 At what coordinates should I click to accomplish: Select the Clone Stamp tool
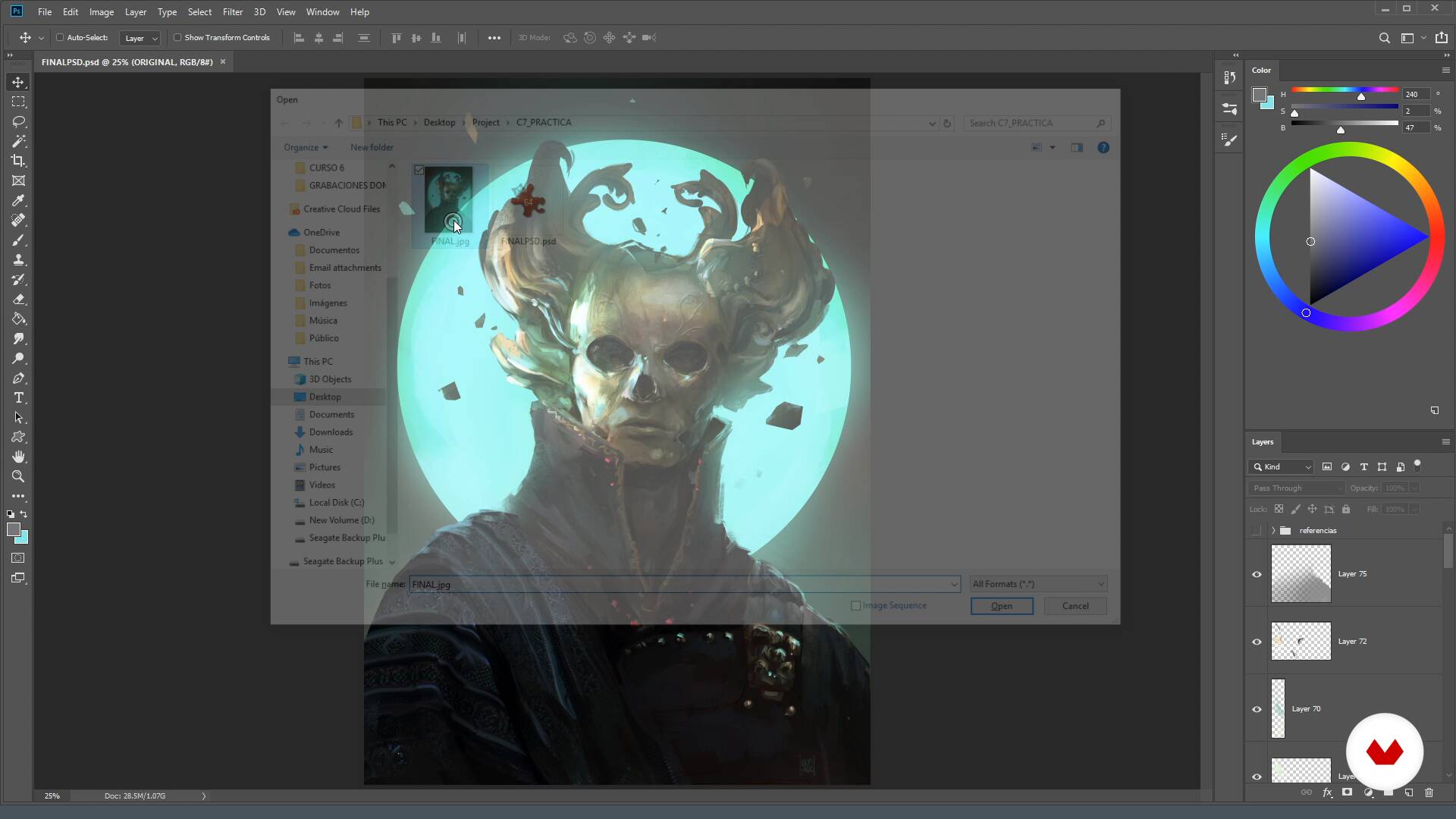(19, 259)
